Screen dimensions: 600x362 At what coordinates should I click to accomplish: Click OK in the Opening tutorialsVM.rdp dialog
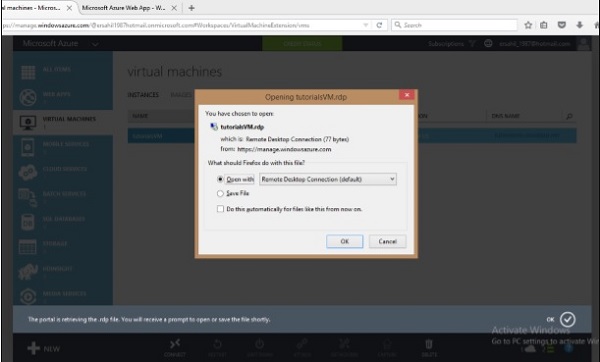coord(344,241)
